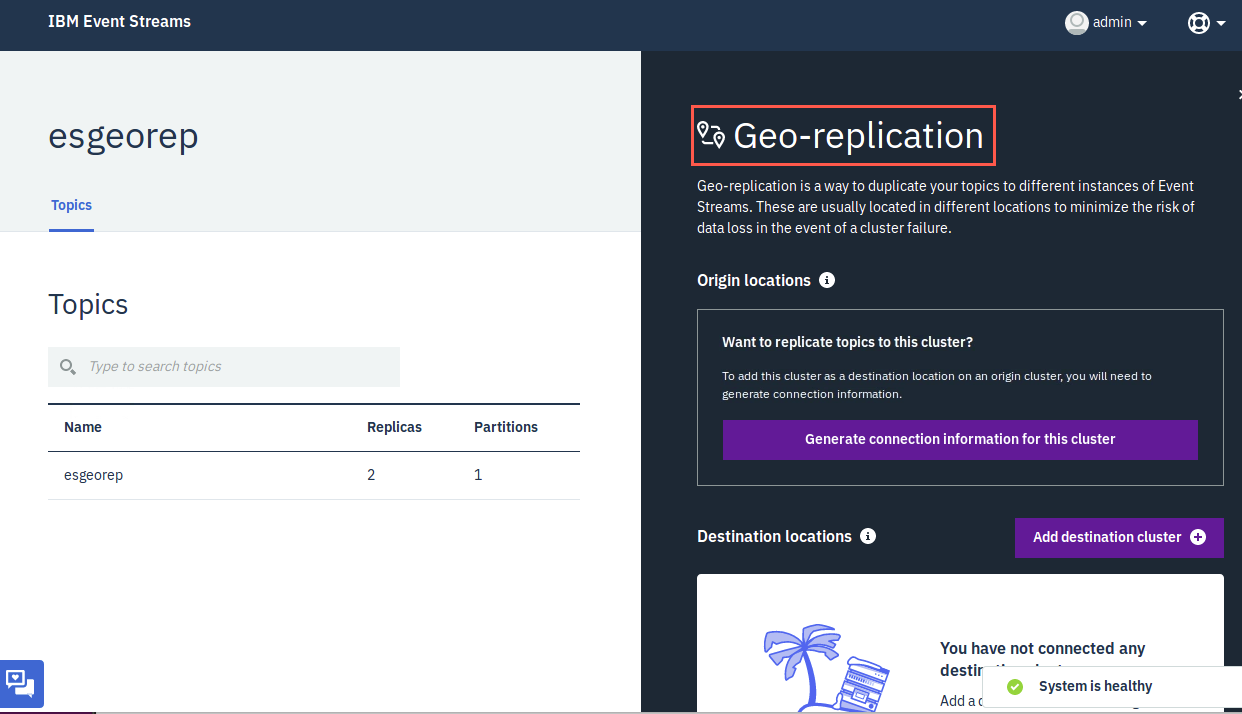Click replicas value 2 for esgeorep
This screenshot has width=1242, height=714.
click(x=371, y=475)
